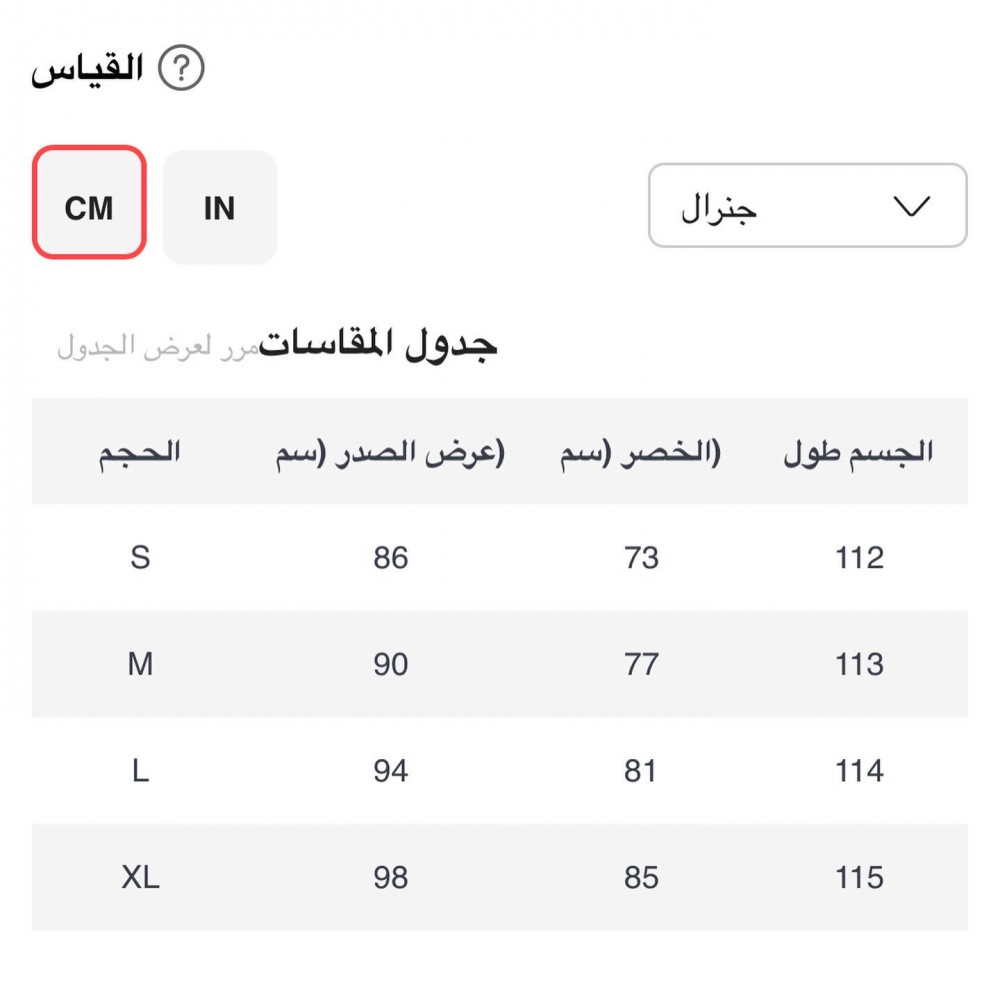Click the عرض الصدر column header
The width and height of the screenshot is (1000, 1000).
click(390, 452)
